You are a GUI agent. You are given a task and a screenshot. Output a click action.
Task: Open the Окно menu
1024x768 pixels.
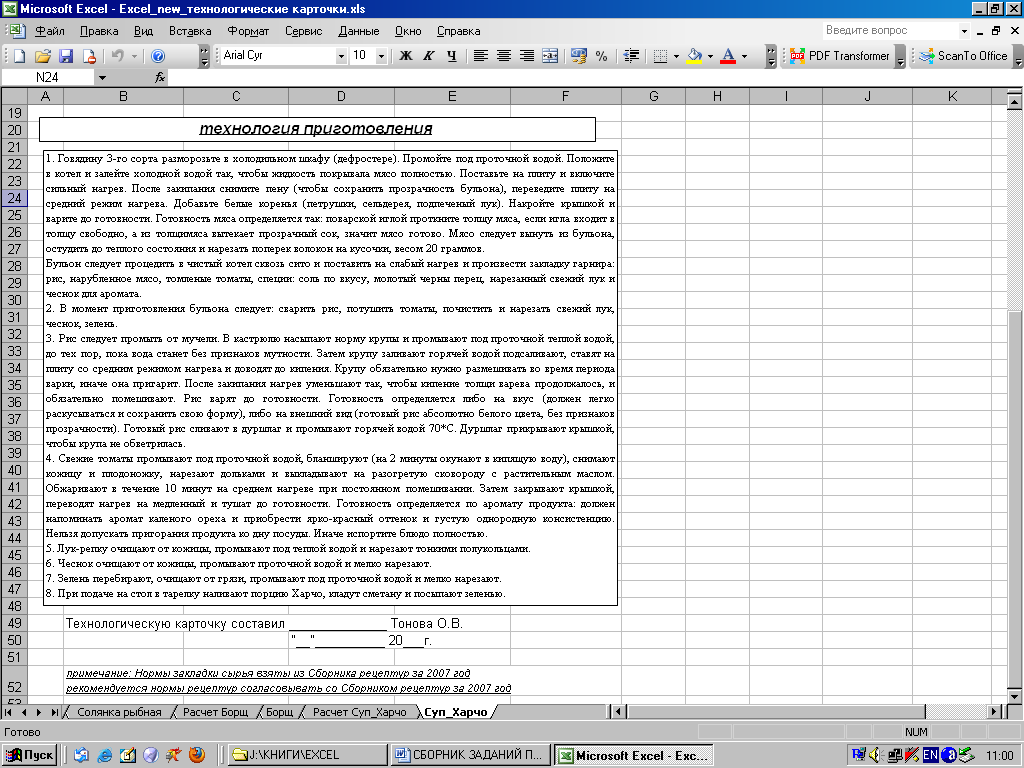(x=408, y=31)
